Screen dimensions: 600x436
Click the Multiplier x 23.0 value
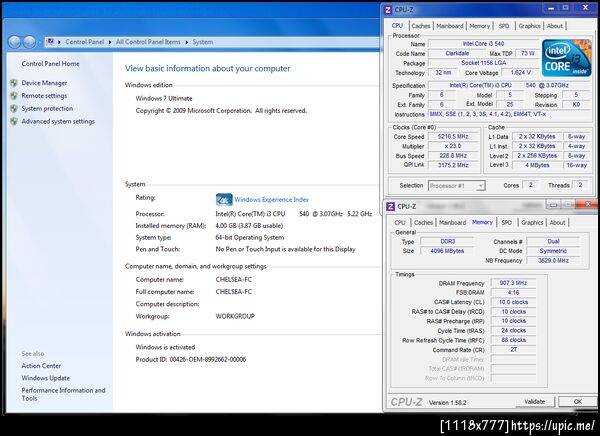pyautogui.click(x=453, y=146)
